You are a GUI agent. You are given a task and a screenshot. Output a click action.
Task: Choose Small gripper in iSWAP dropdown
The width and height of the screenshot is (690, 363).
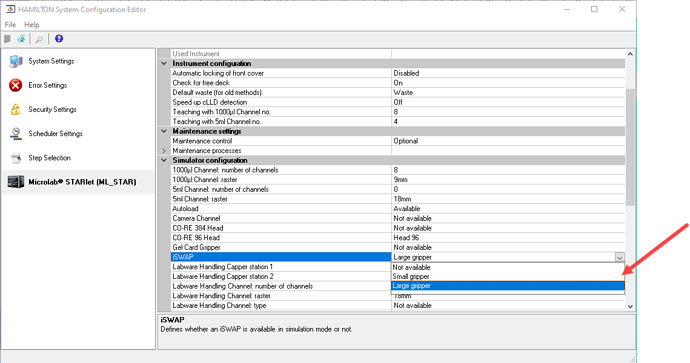pyautogui.click(x=508, y=276)
